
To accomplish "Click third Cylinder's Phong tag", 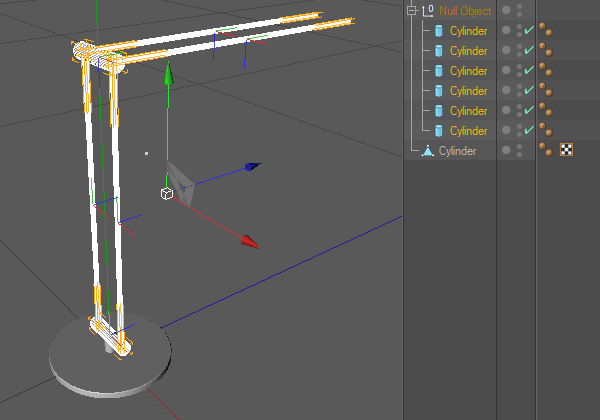I will [546, 70].
